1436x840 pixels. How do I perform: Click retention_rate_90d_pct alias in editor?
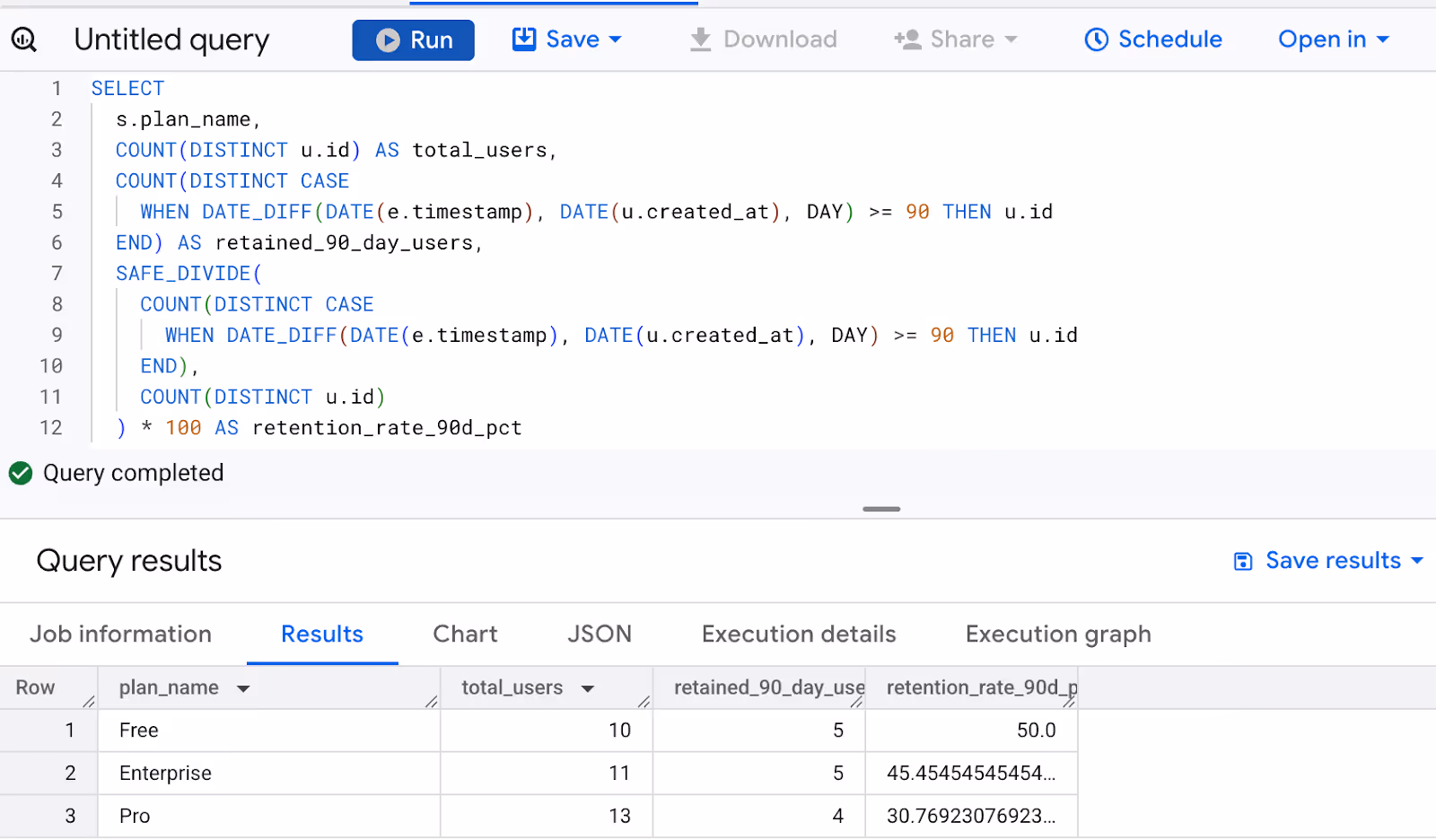coord(387,428)
